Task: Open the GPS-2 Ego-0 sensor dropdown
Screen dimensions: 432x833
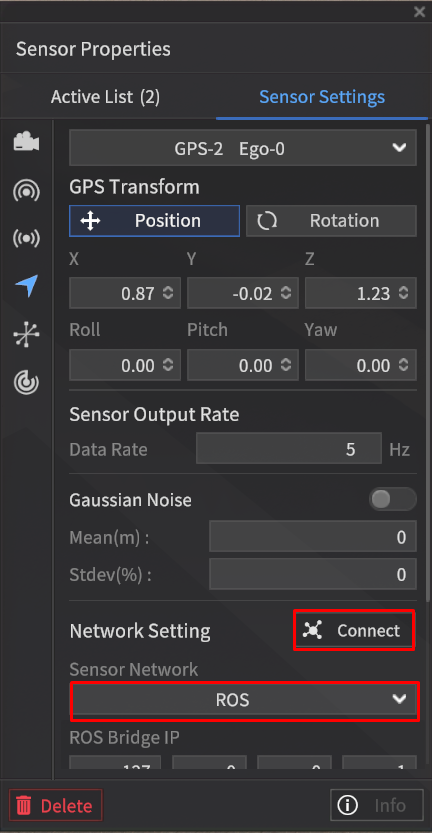Action: tap(243, 149)
